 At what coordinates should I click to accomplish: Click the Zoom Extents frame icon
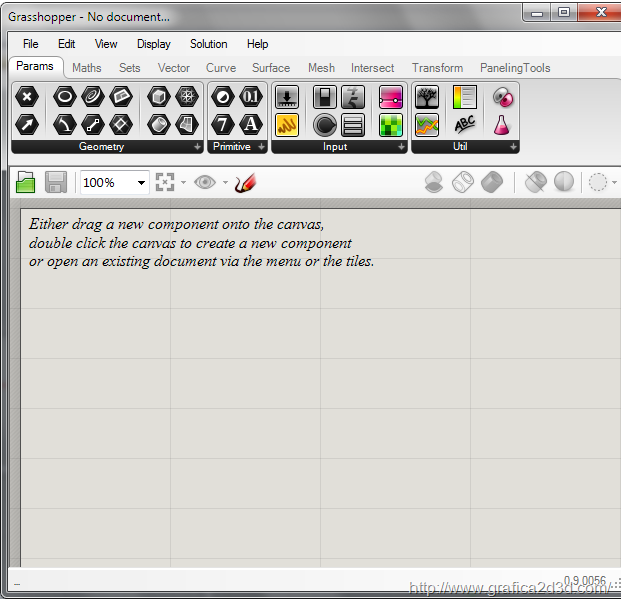[165, 182]
